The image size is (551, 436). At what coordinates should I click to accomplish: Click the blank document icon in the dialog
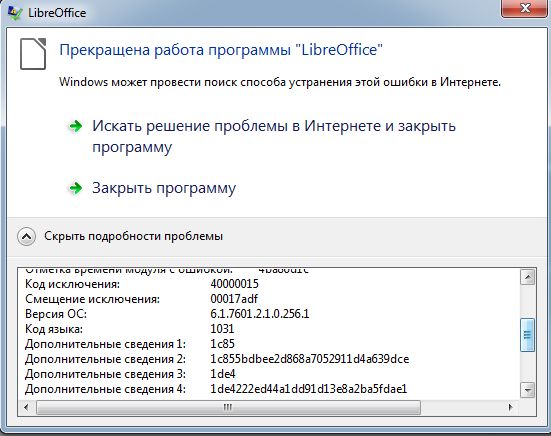coord(33,54)
